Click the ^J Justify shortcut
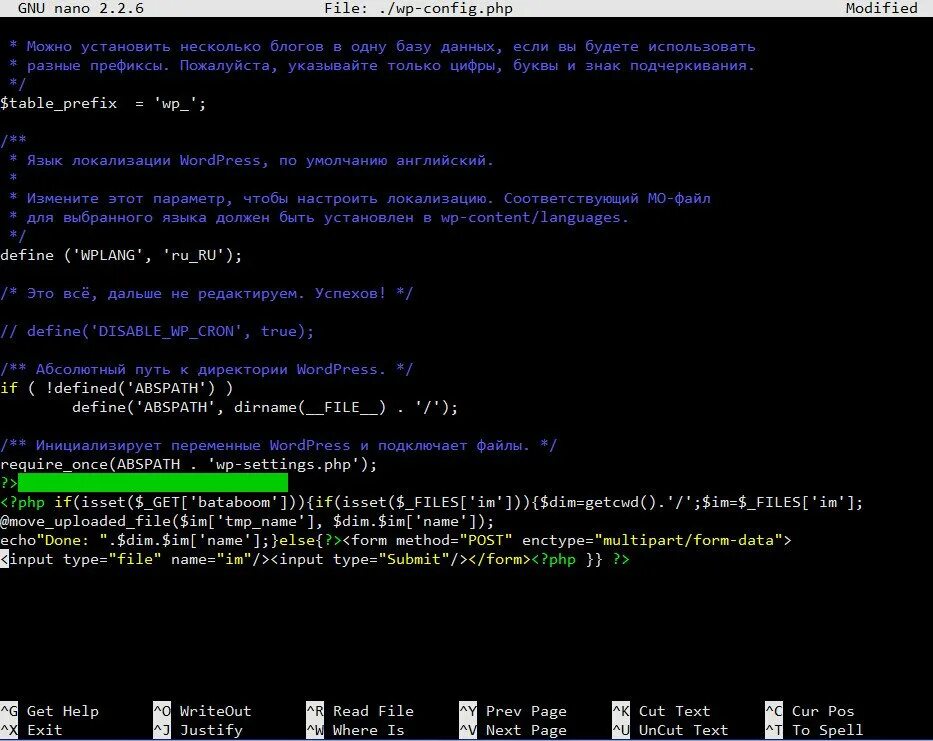933x741 pixels. [x=198, y=730]
